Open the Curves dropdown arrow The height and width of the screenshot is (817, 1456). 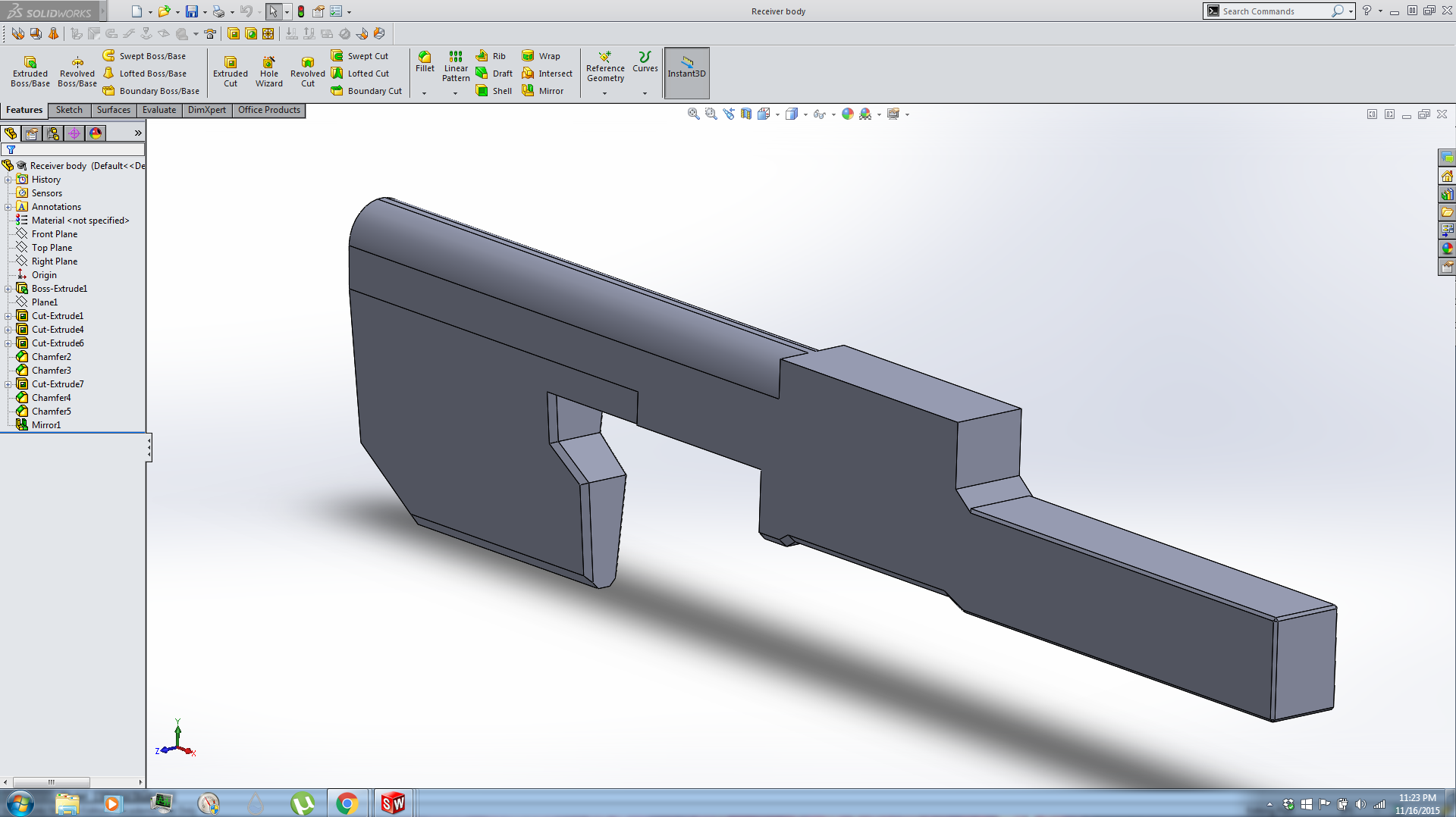tap(645, 93)
